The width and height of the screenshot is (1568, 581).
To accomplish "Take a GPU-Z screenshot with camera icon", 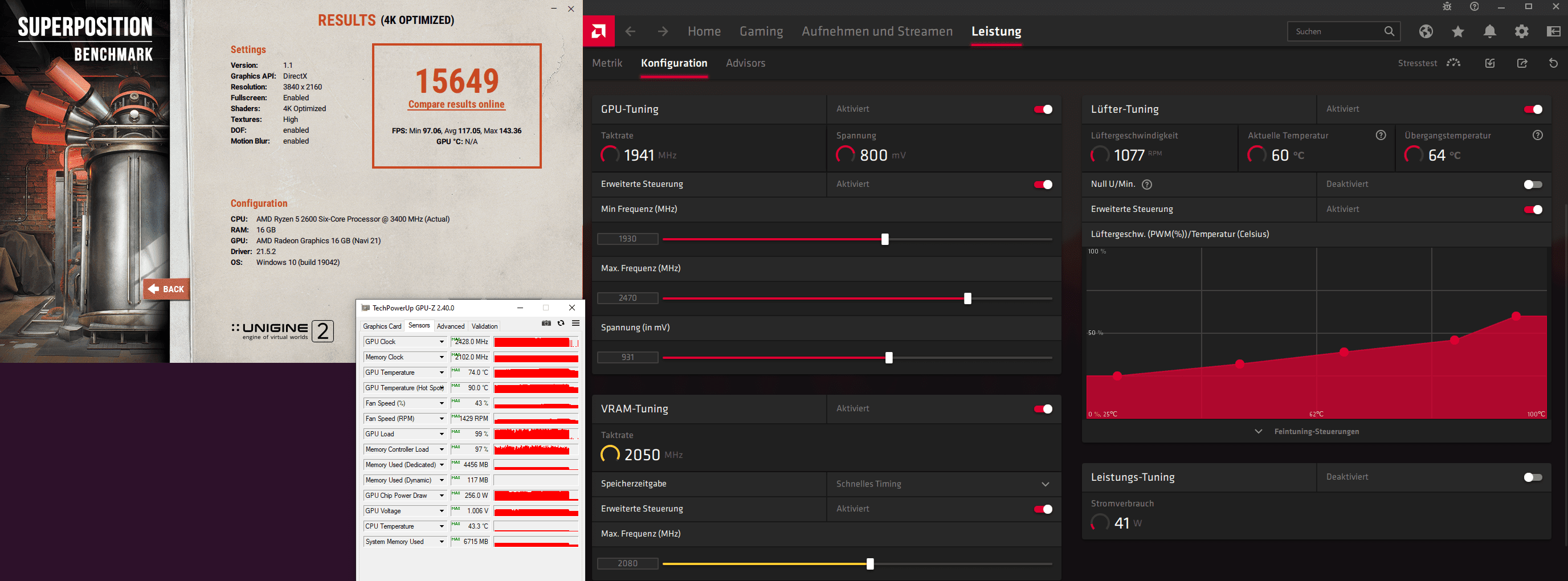I will (x=546, y=323).
